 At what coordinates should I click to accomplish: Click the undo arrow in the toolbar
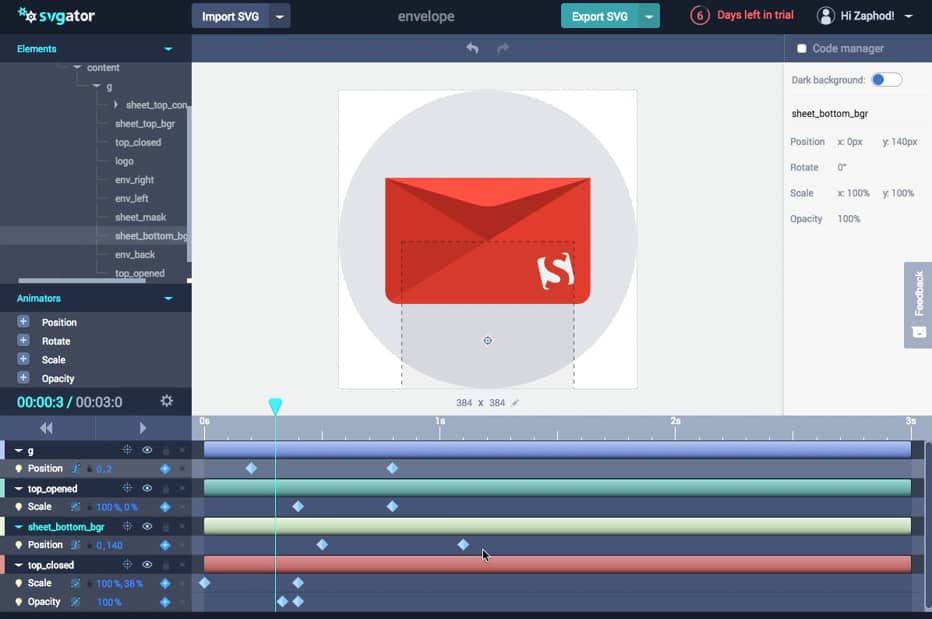click(473, 48)
